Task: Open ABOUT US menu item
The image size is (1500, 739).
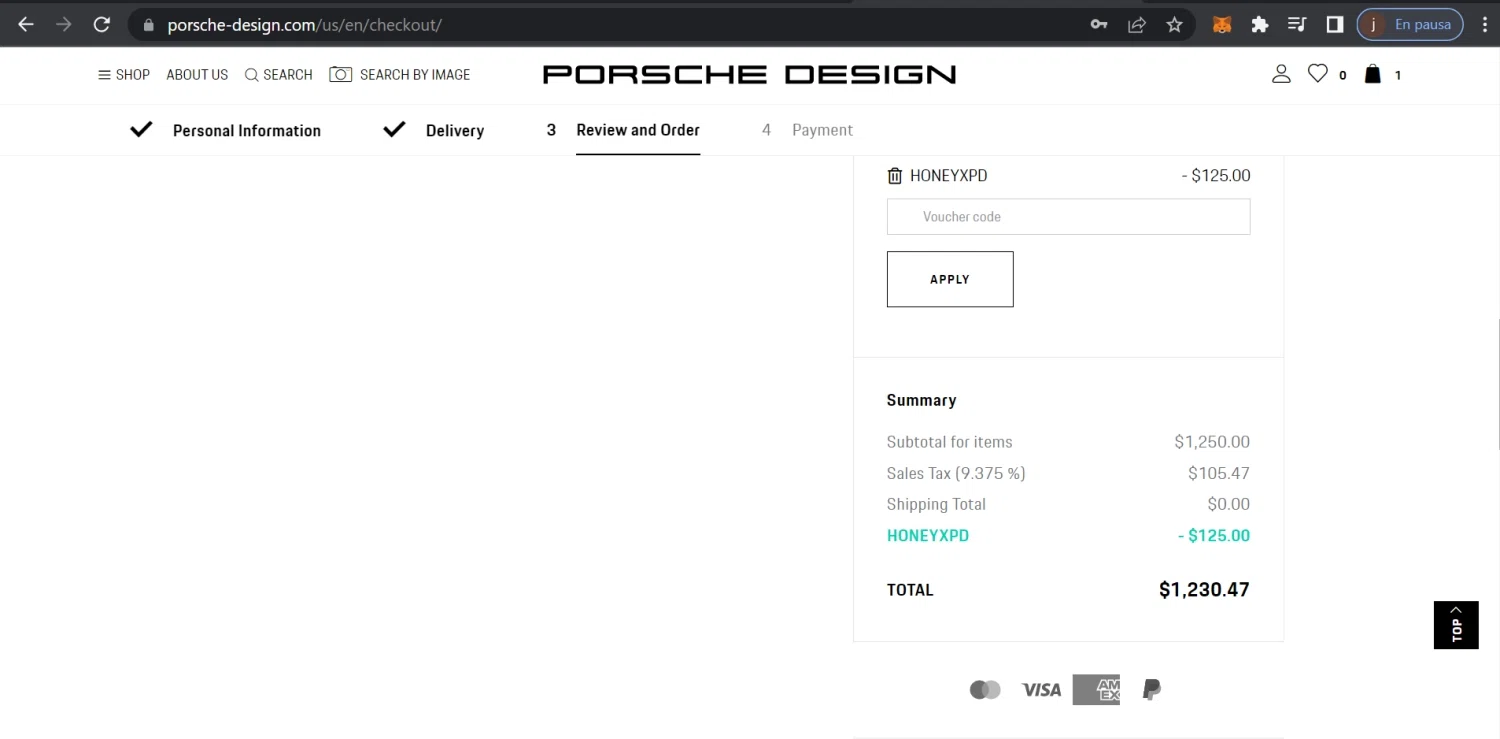Action: 197,75
